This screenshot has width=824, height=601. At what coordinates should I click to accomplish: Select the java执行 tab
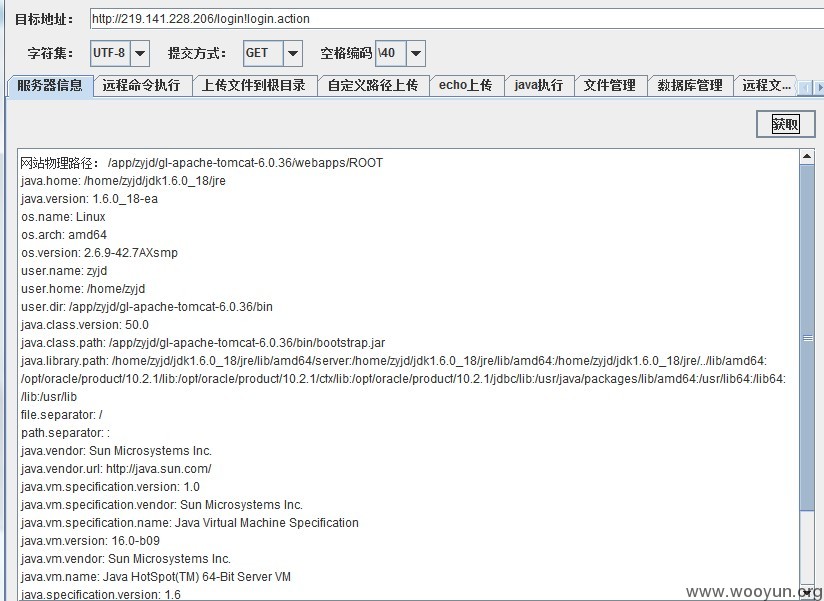point(539,85)
